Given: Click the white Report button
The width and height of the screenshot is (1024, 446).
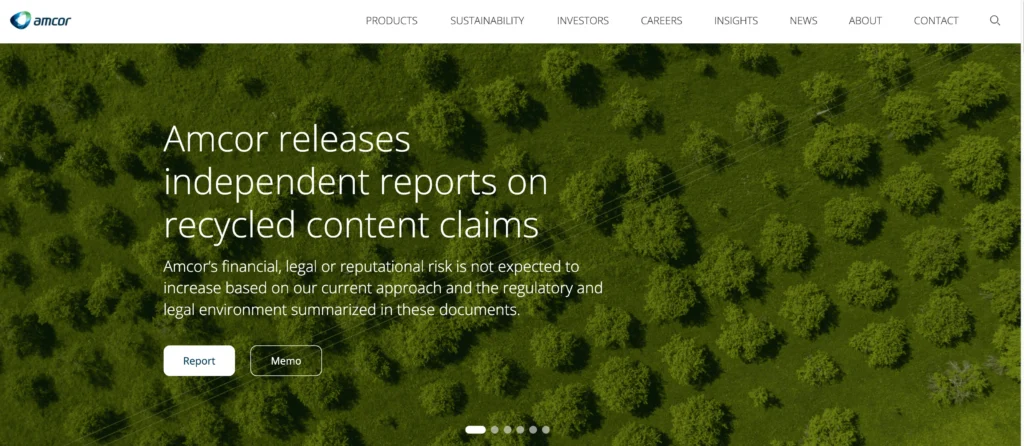Looking at the screenshot, I should coord(199,360).
